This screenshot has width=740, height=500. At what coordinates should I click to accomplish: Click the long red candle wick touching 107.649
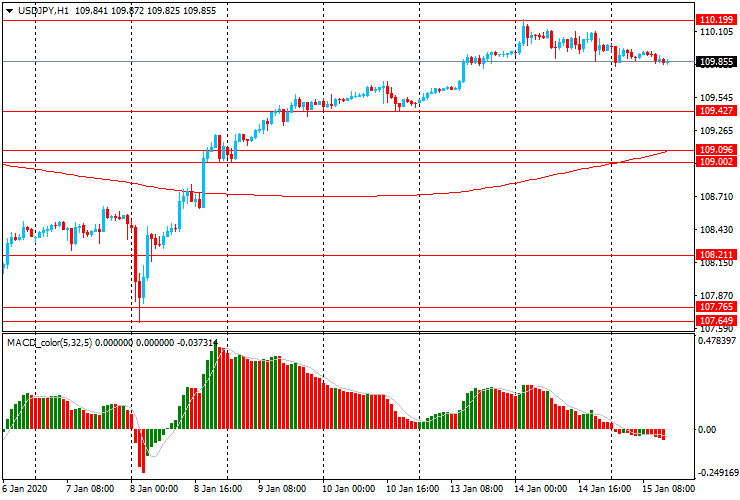[140, 297]
